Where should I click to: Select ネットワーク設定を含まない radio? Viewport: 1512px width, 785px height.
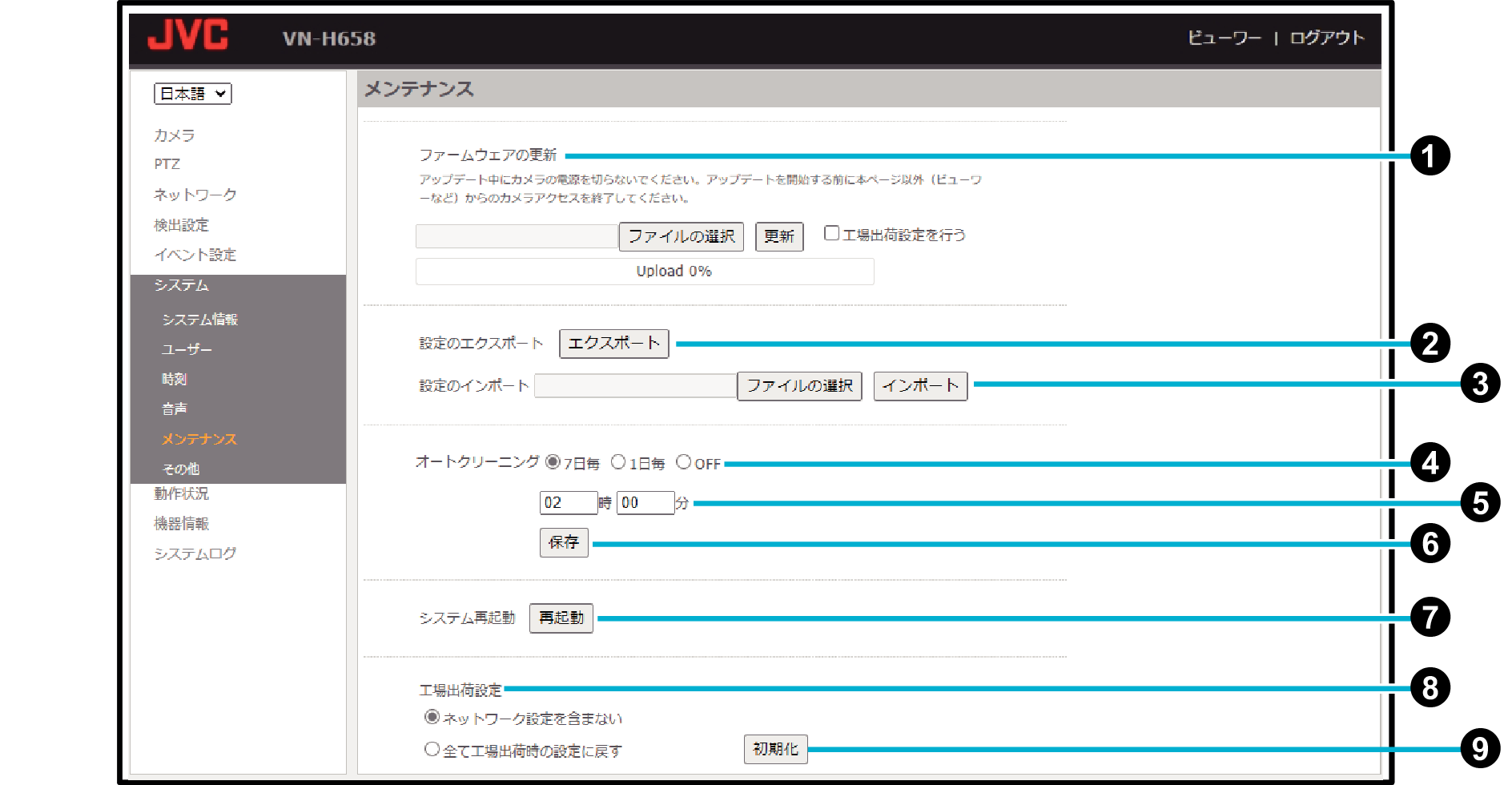click(432, 717)
